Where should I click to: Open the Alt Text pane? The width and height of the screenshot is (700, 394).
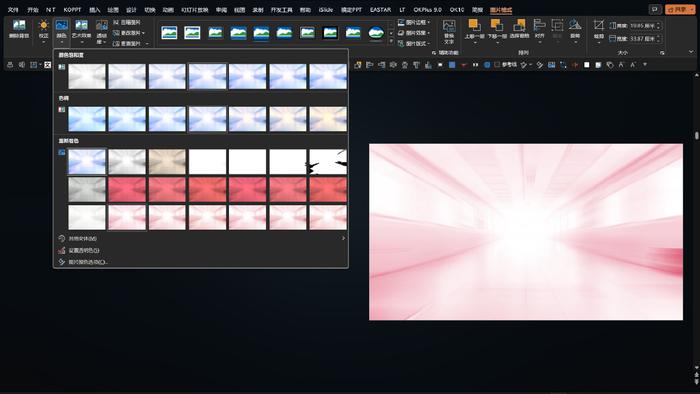tap(449, 31)
